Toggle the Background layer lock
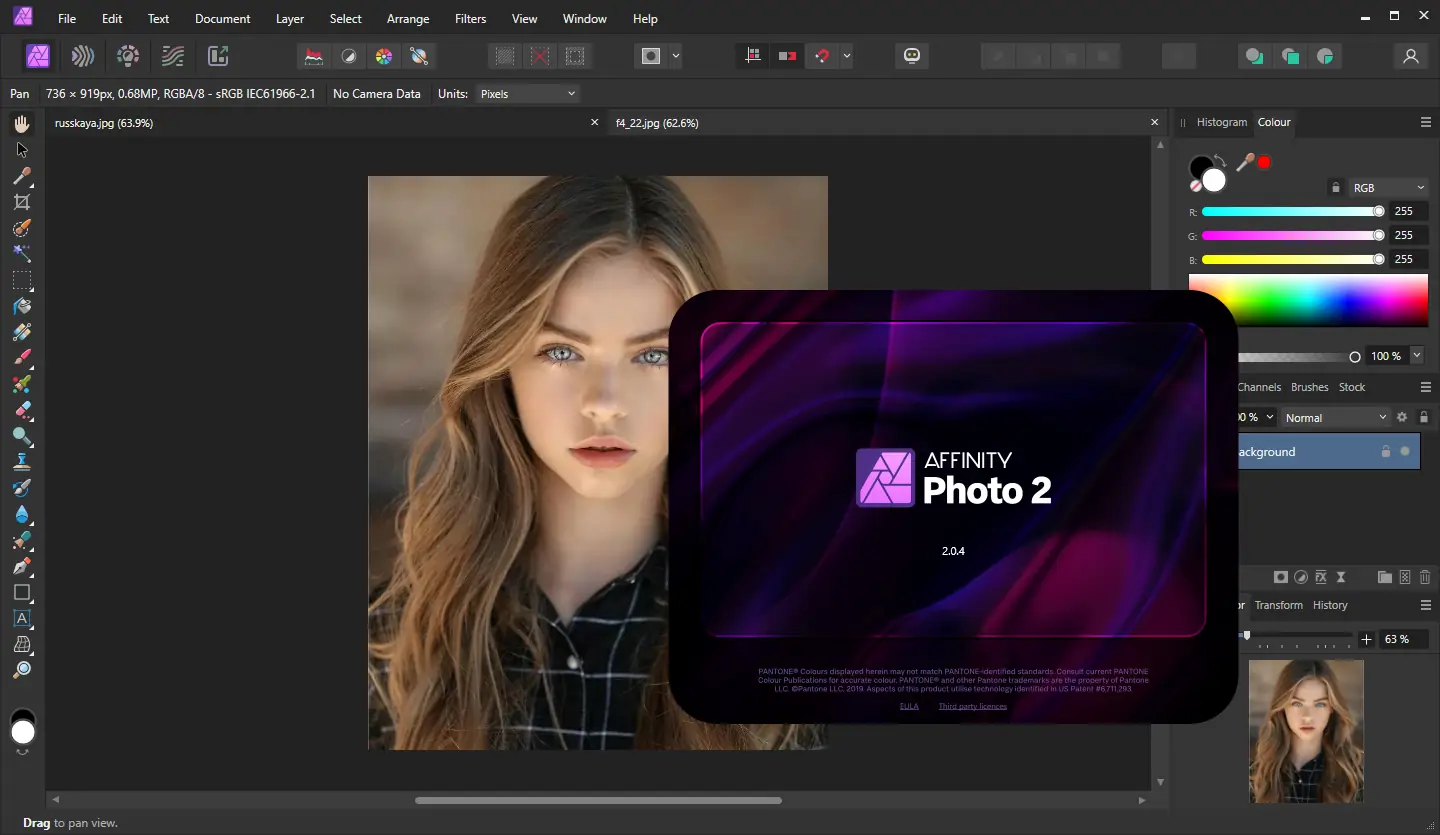 pyautogui.click(x=1385, y=452)
